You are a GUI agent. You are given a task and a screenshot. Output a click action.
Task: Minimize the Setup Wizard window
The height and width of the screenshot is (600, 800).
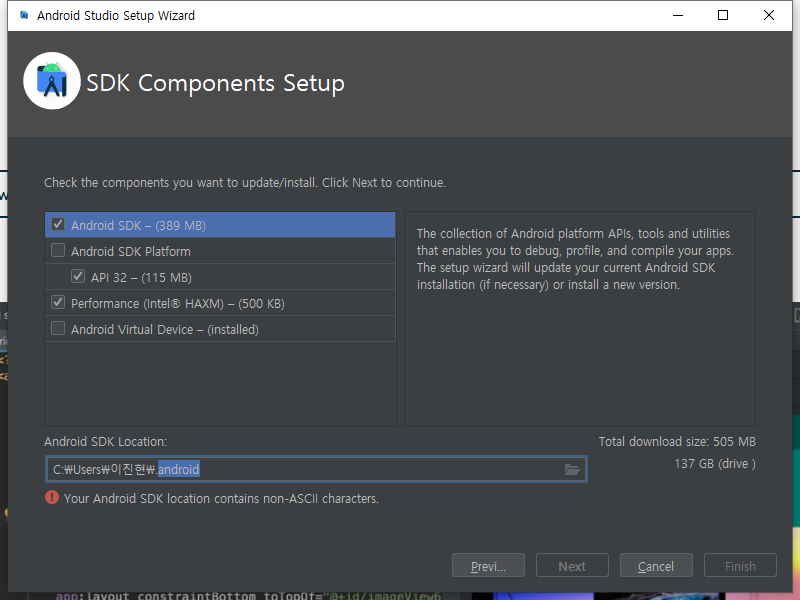(678, 15)
